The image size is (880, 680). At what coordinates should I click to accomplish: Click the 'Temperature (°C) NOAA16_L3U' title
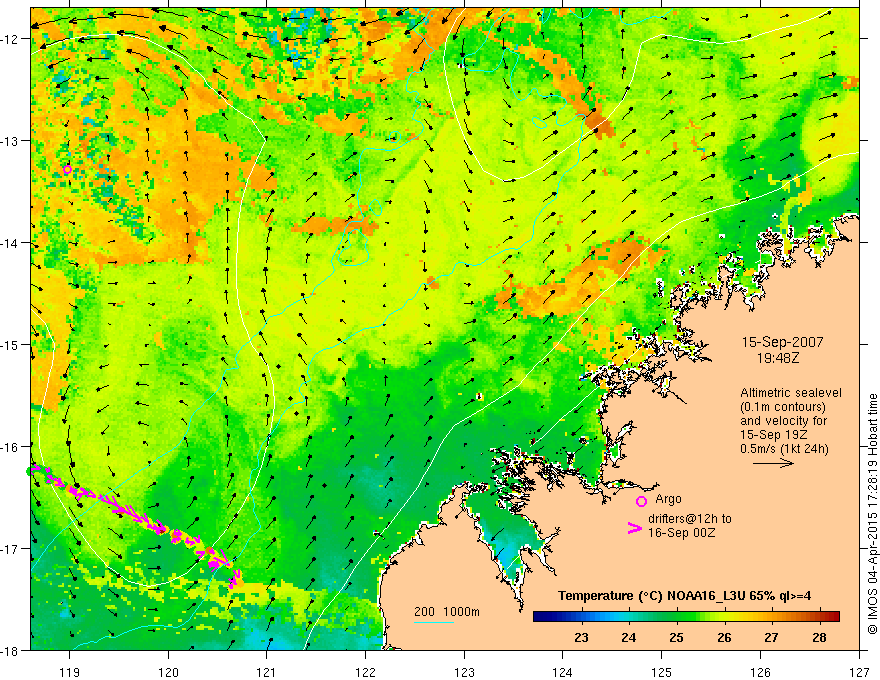652,596
